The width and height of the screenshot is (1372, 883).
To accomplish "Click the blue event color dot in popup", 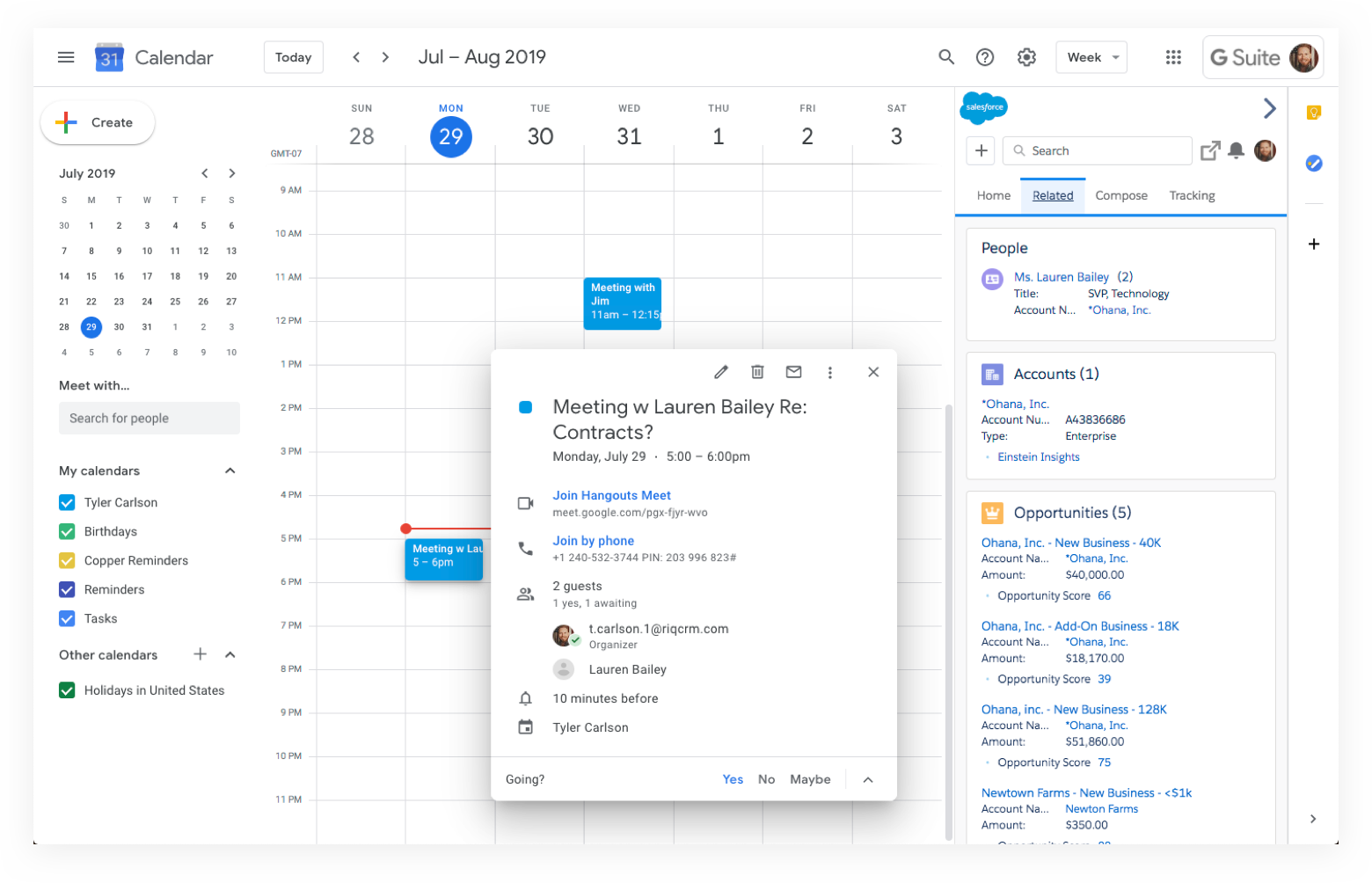I will (x=525, y=407).
